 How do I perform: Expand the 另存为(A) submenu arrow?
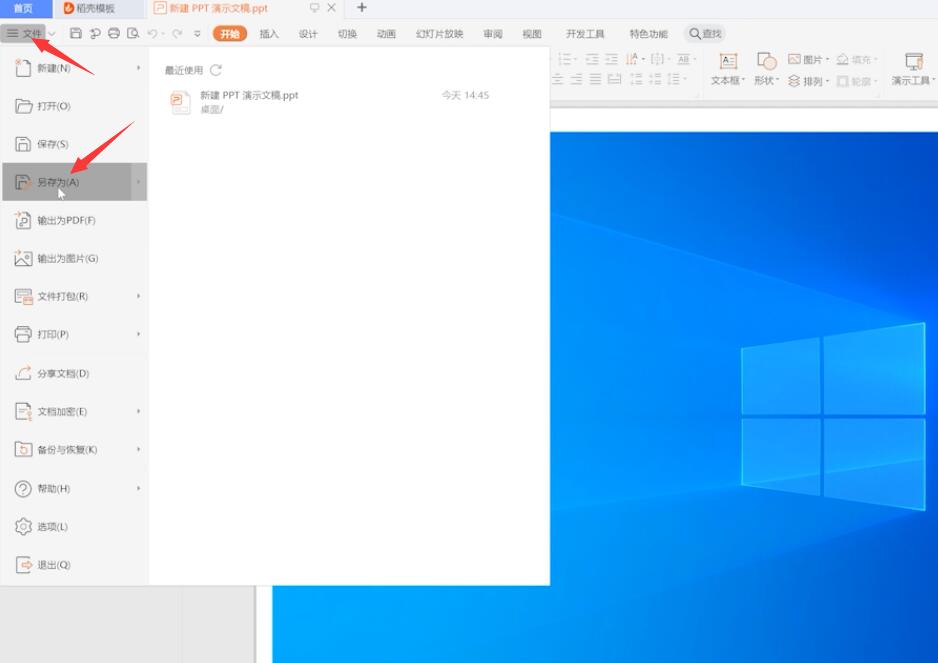(138, 182)
